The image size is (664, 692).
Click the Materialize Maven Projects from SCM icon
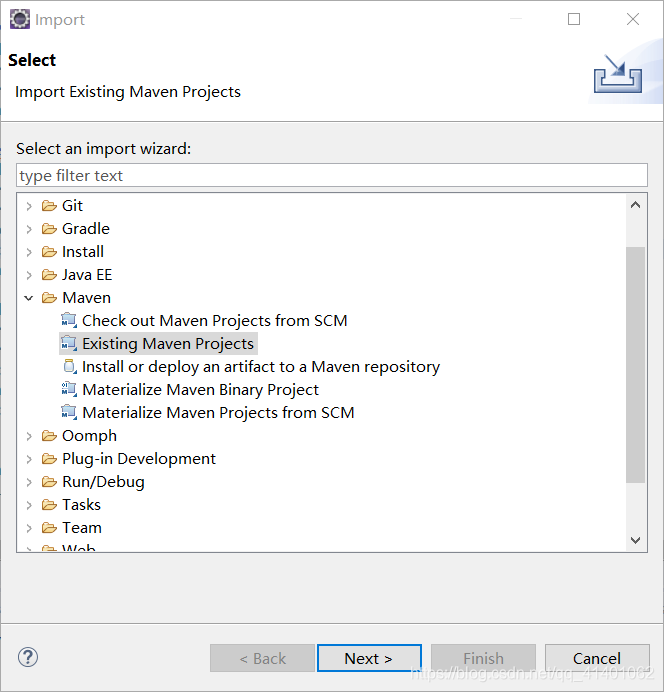[x=69, y=412]
